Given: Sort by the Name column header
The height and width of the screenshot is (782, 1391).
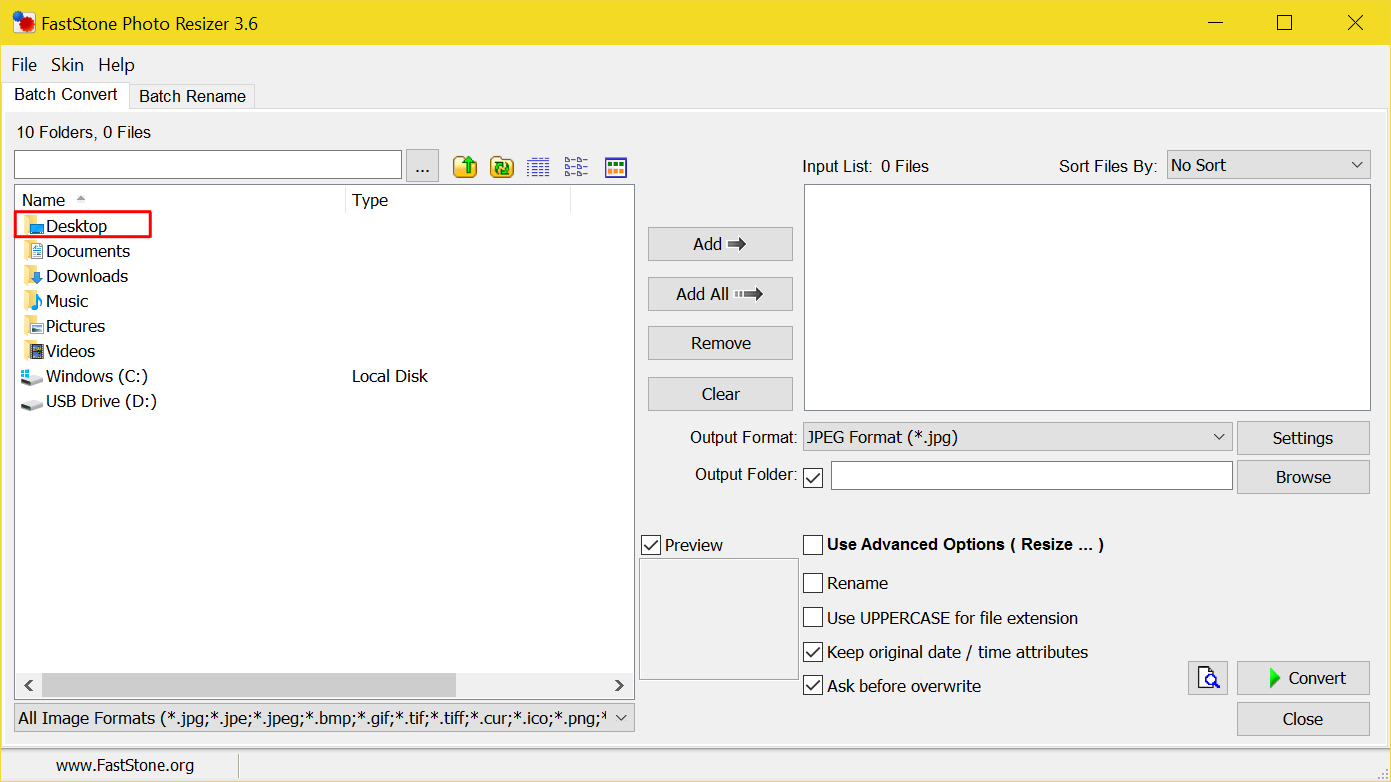Looking at the screenshot, I should click(x=180, y=200).
